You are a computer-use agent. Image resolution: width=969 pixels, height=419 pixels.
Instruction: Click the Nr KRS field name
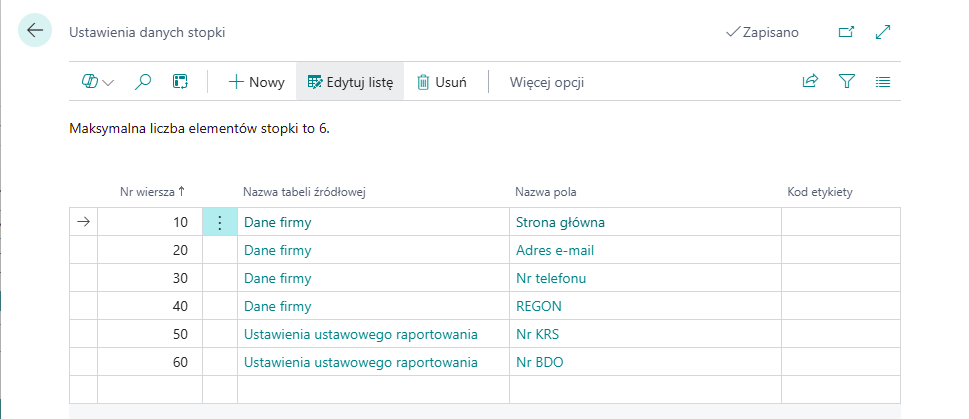click(537, 334)
